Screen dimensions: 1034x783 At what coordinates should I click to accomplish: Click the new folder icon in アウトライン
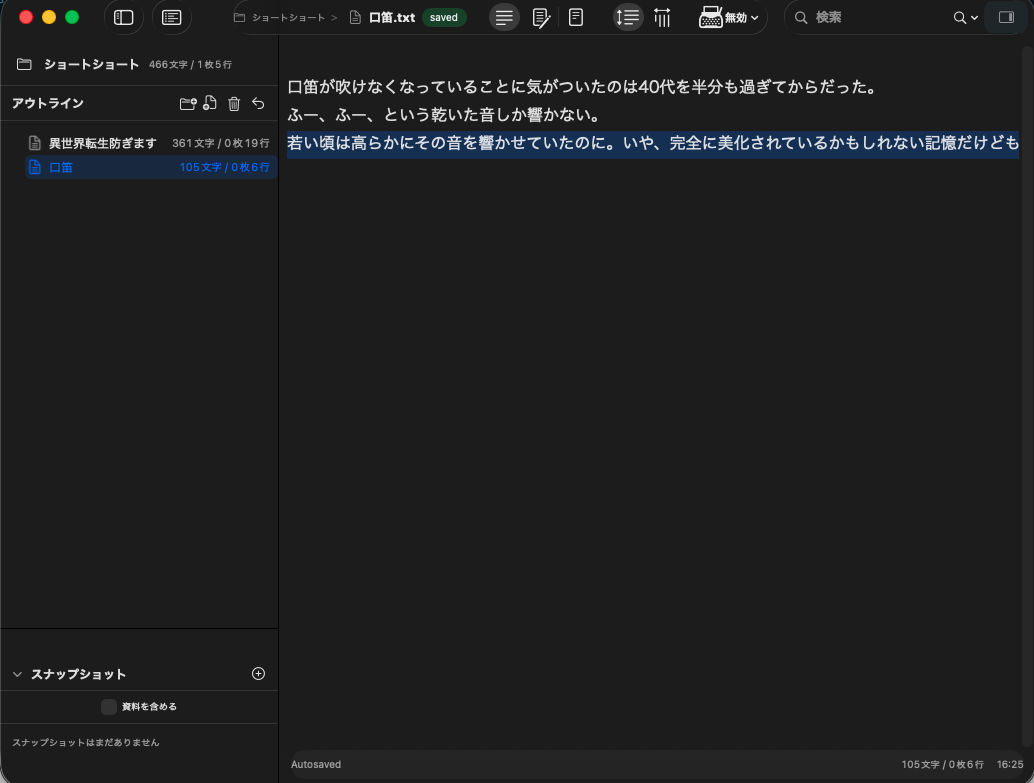188,104
